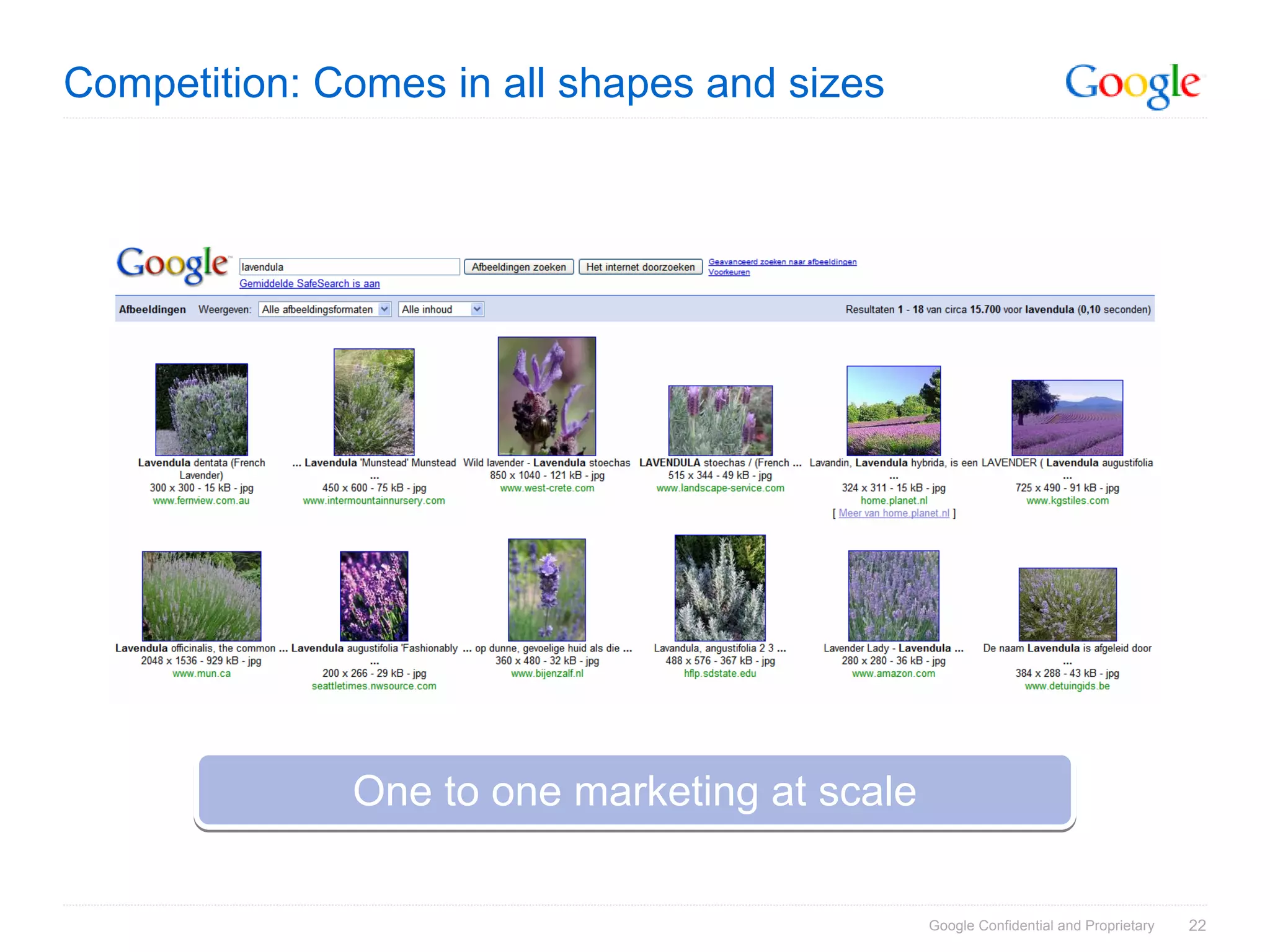Select the Lavandin hybrida field thumbnail
Image resolution: width=1270 pixels, height=952 pixels.
893,410
